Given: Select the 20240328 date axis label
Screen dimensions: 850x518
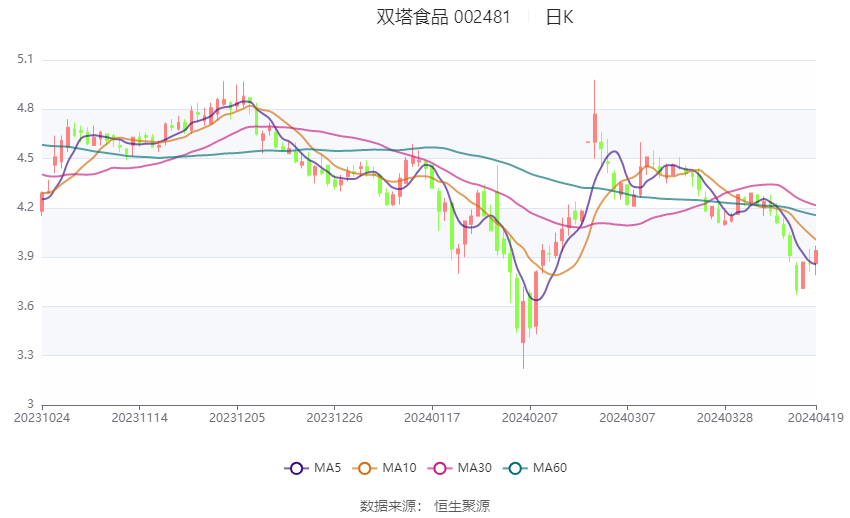Looking at the screenshot, I should pos(725,418).
